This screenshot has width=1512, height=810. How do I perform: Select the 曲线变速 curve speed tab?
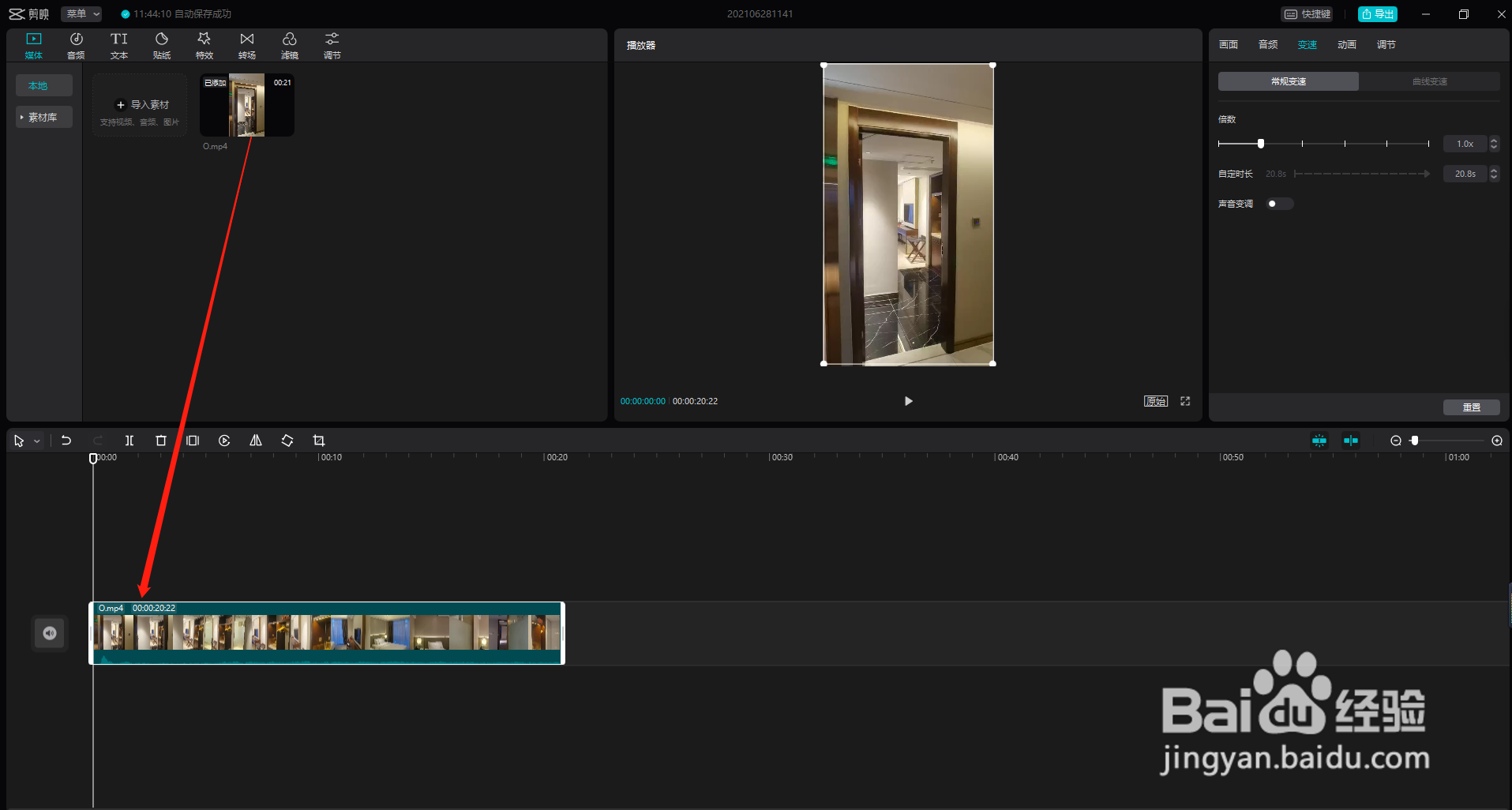point(1430,81)
